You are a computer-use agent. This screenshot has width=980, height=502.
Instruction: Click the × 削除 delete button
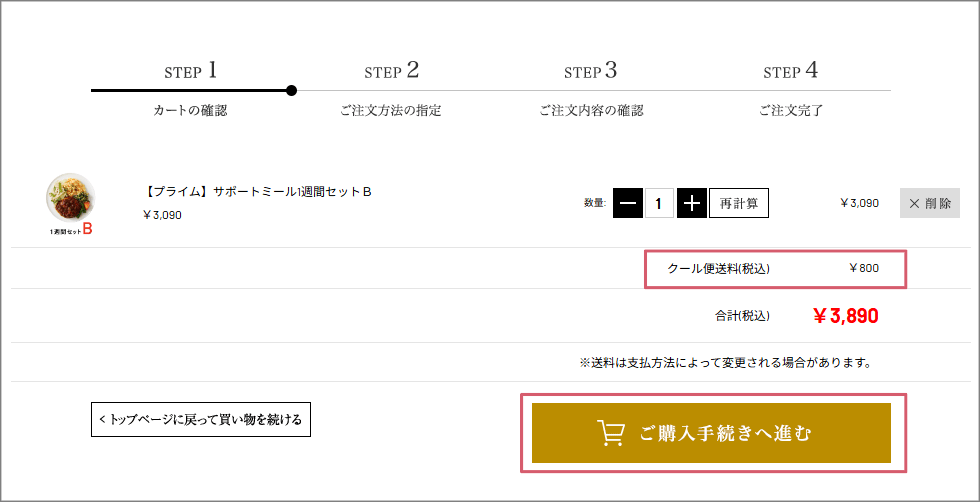point(929,203)
